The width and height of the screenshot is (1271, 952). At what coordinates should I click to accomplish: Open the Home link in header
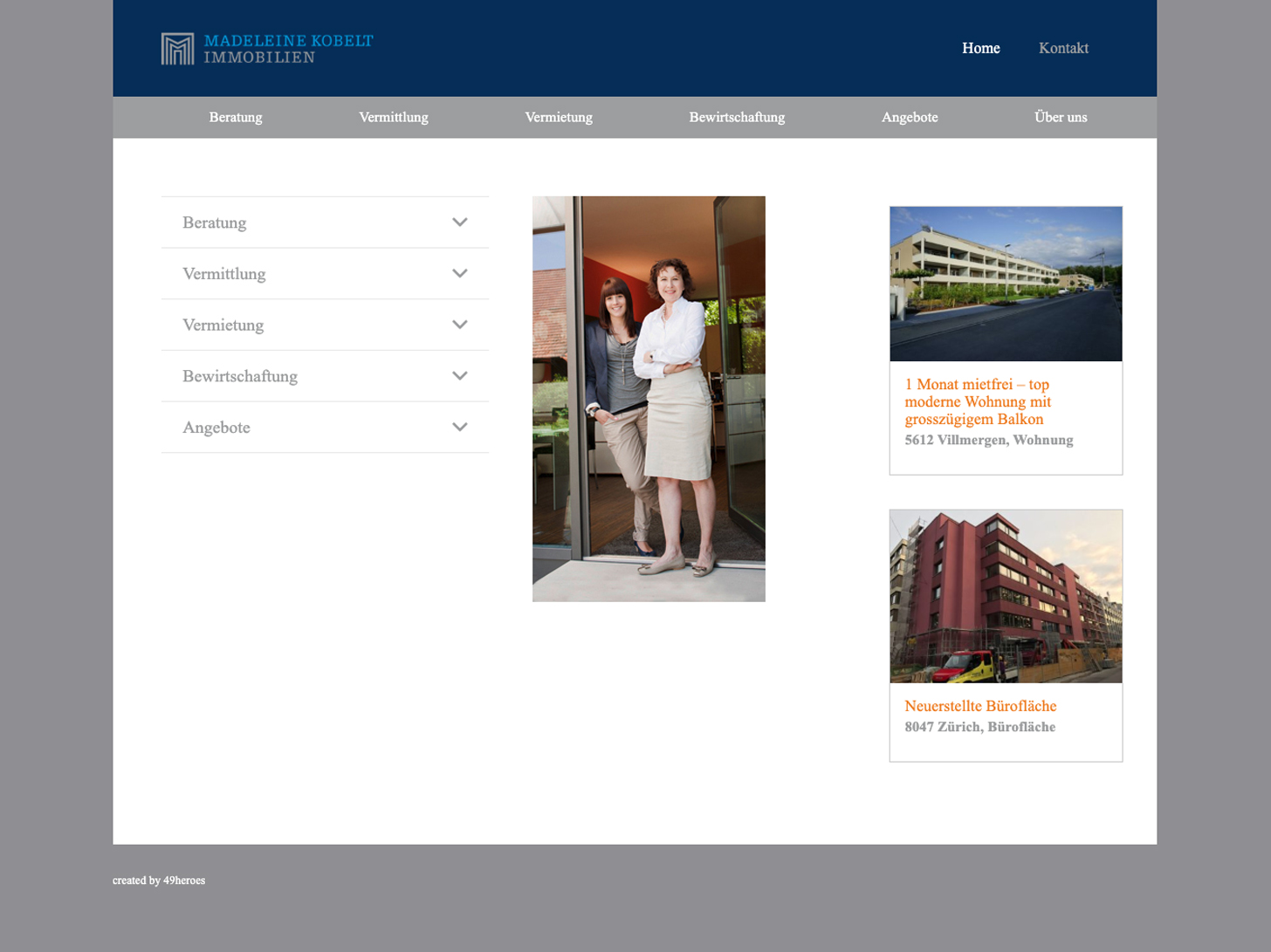click(980, 48)
